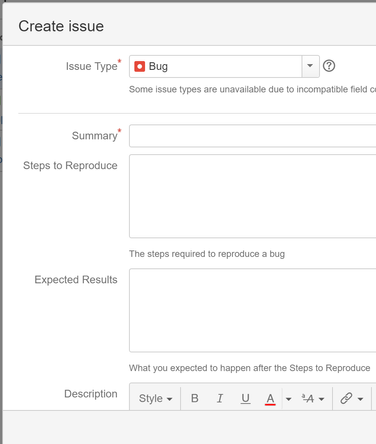Click the Summary field label
The width and height of the screenshot is (376, 444).
tap(95, 136)
